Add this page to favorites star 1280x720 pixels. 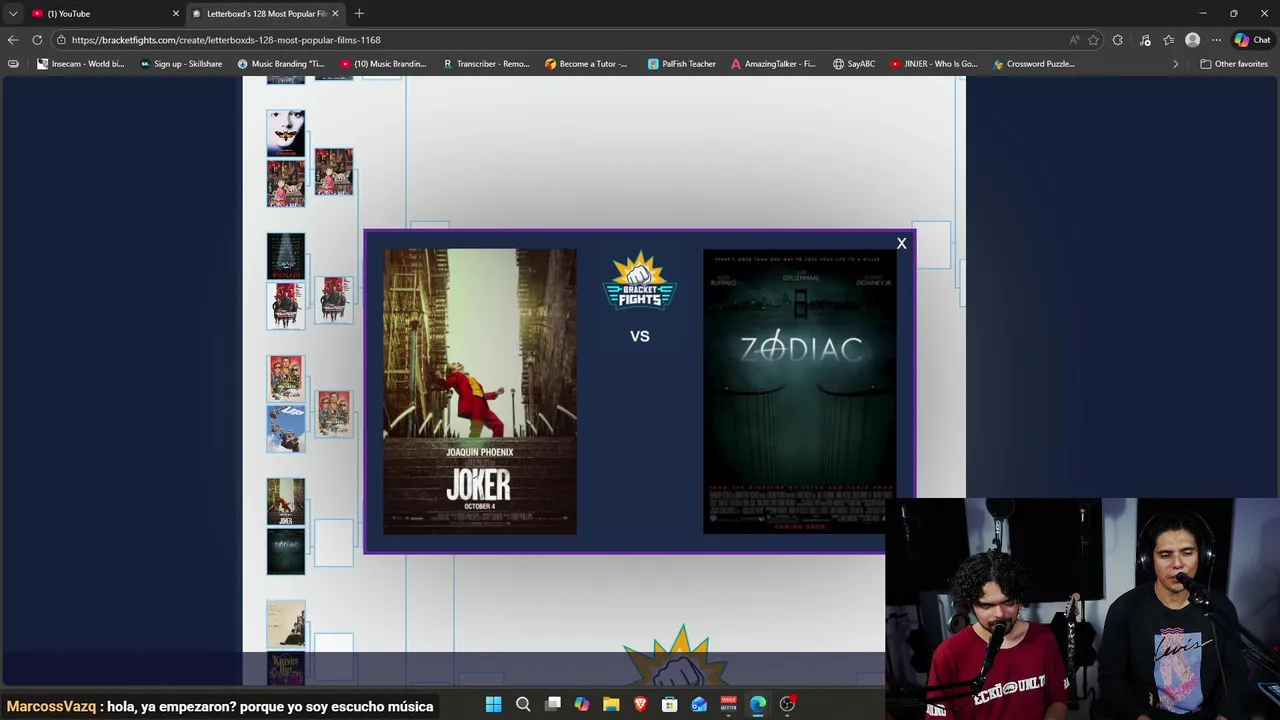[x=1093, y=40]
